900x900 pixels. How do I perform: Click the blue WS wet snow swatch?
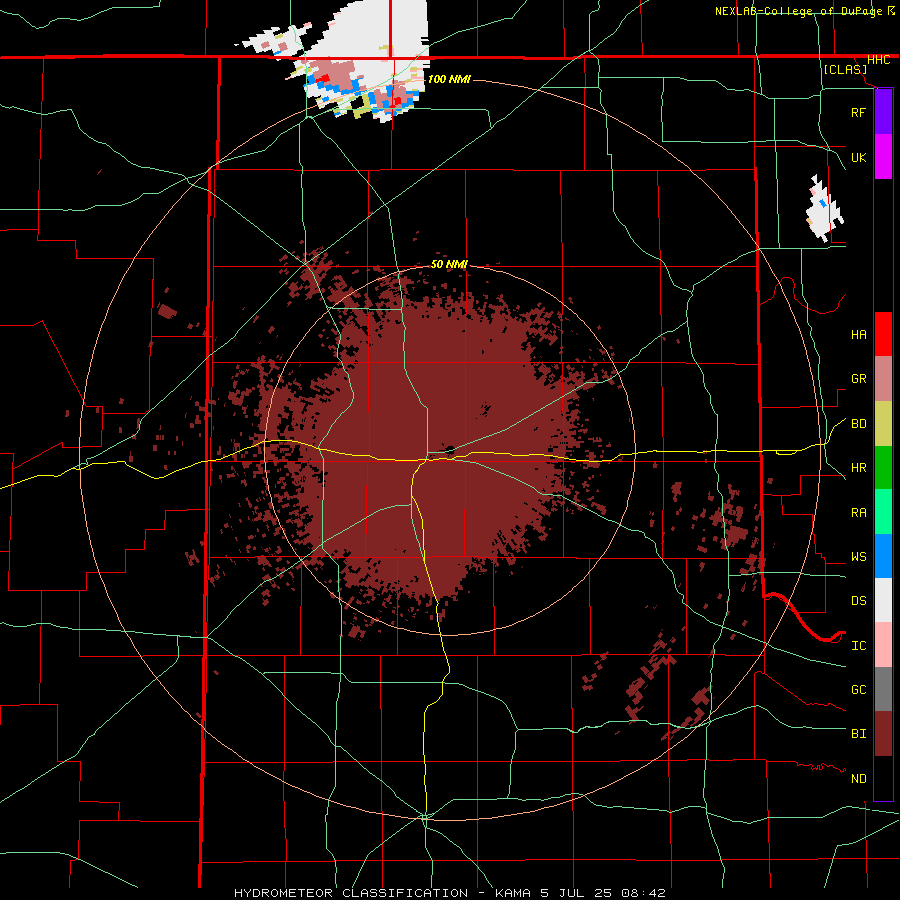pyautogui.click(x=883, y=556)
